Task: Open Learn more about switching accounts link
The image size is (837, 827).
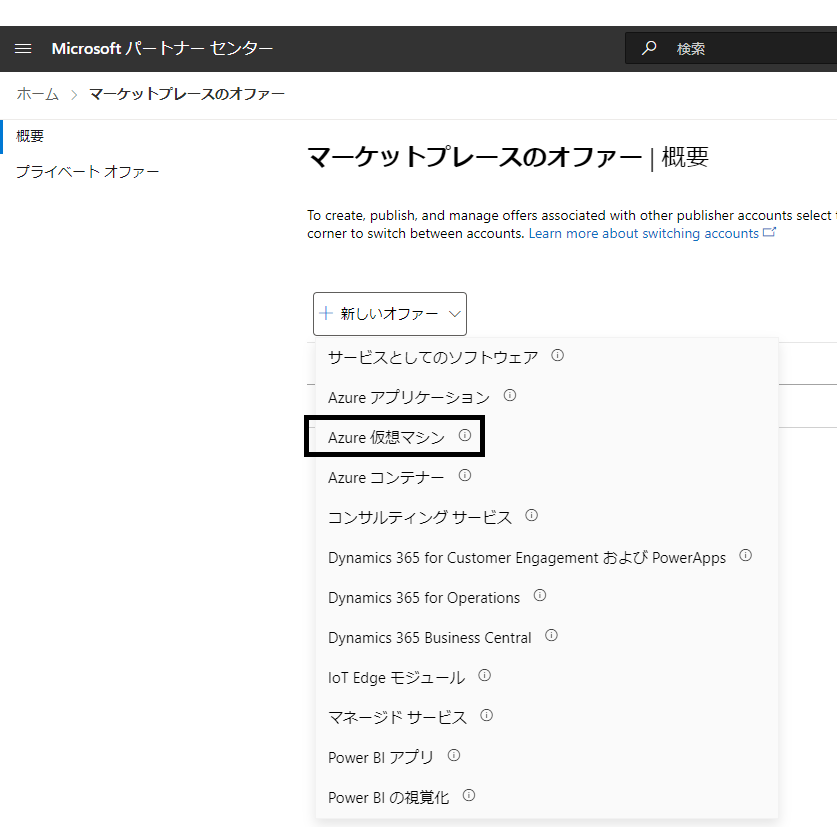Action: (x=652, y=233)
